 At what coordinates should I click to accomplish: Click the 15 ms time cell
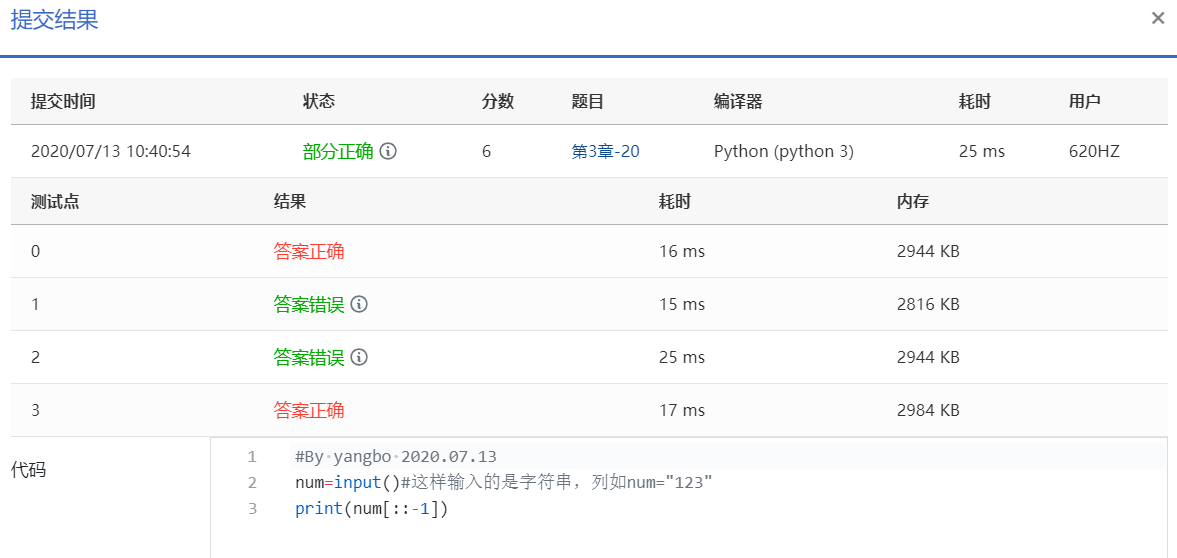pyautogui.click(x=682, y=304)
